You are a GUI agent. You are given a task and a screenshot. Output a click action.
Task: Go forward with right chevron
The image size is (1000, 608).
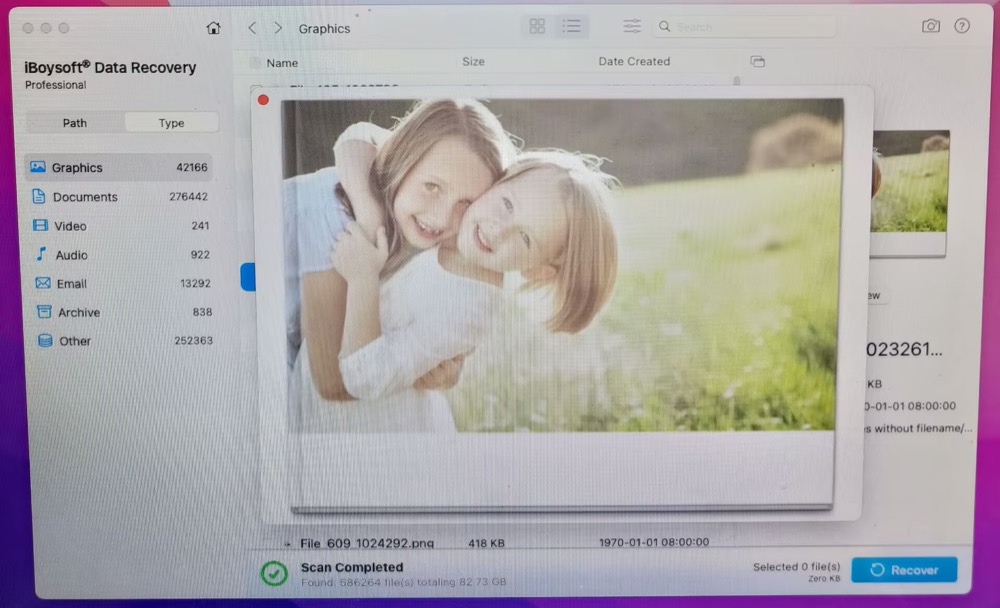(x=278, y=28)
